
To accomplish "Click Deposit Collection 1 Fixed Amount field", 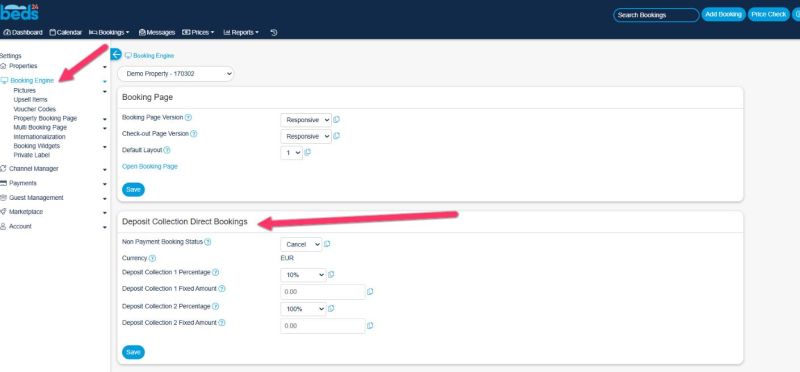I will pos(322,292).
